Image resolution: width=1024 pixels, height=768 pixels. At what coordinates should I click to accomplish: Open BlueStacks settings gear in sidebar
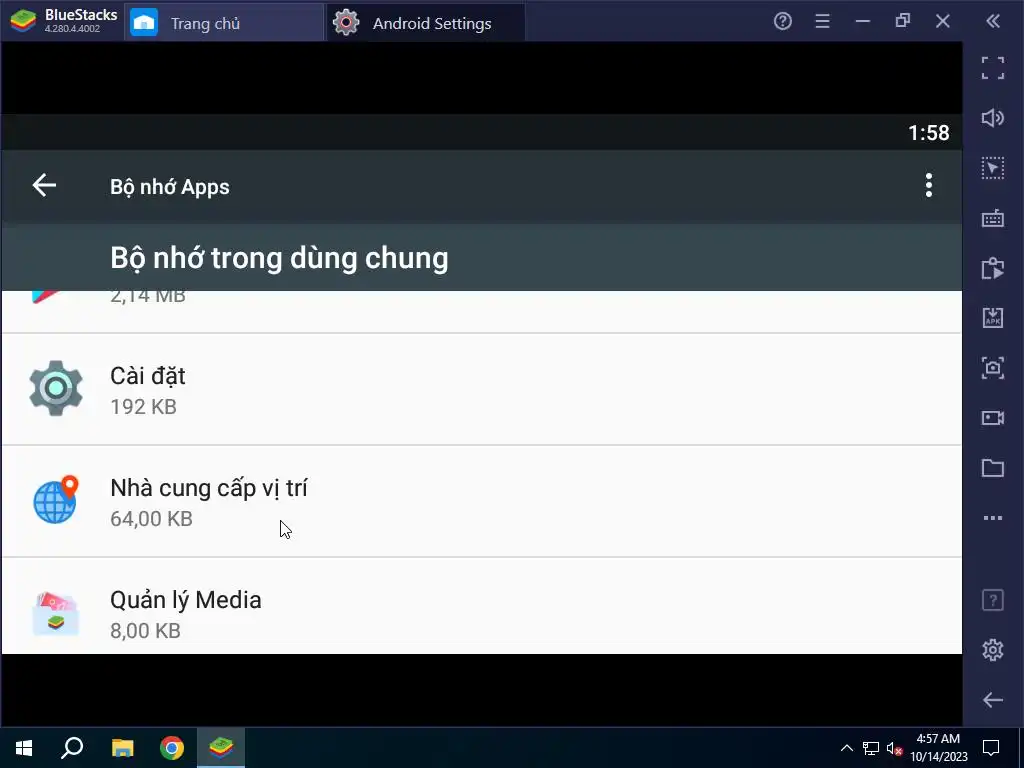993,650
